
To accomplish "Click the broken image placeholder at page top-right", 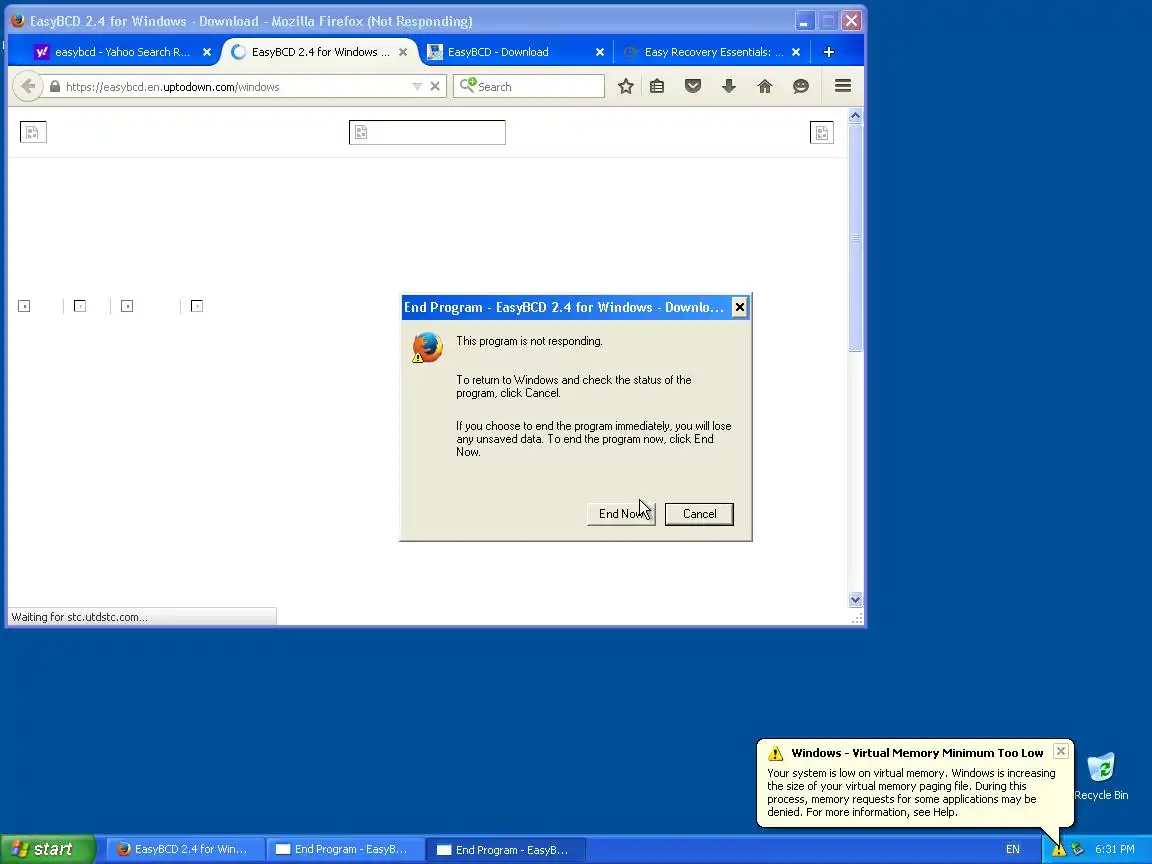I will 821,132.
